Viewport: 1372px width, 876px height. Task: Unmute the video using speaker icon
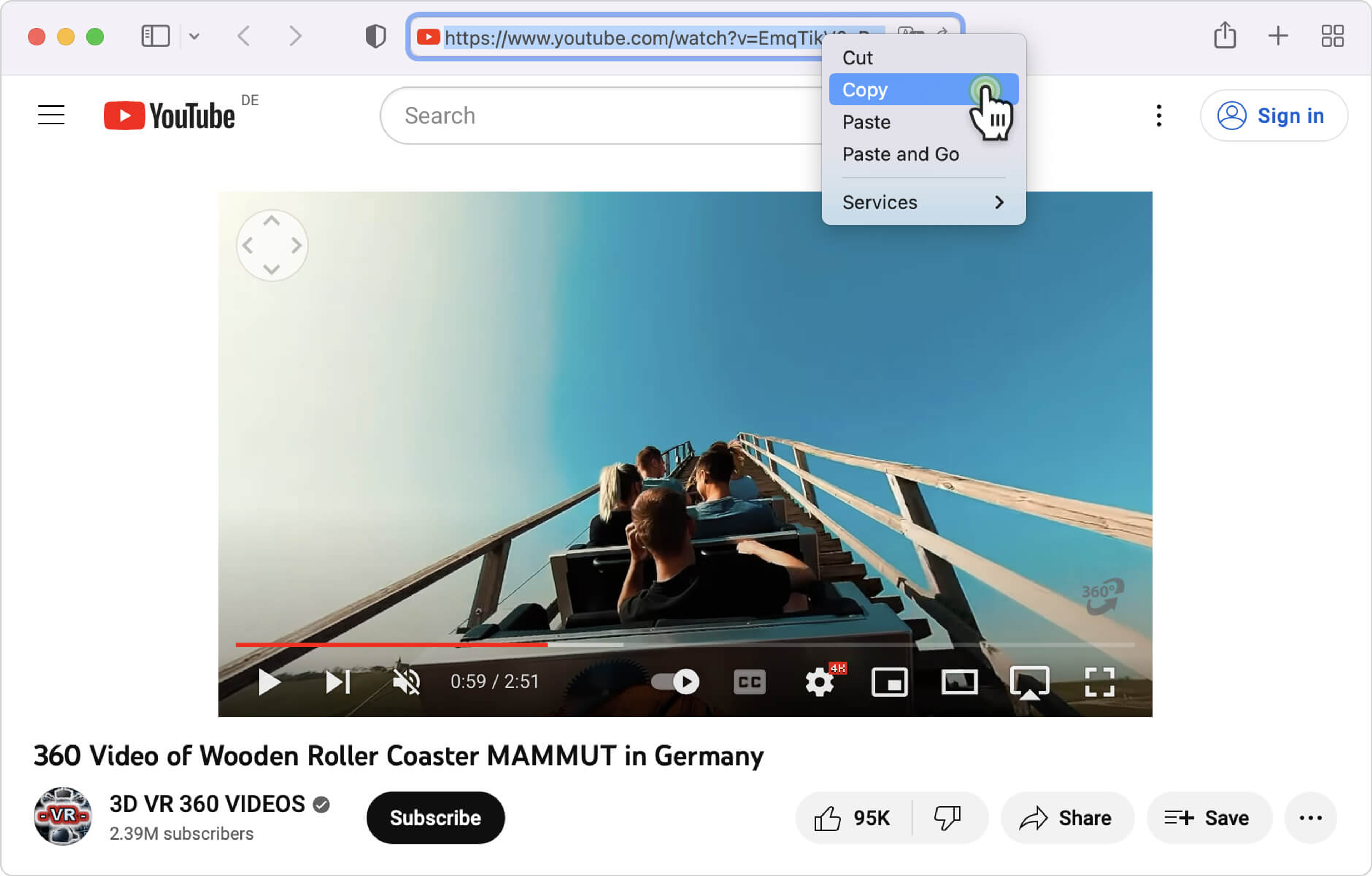(x=407, y=682)
